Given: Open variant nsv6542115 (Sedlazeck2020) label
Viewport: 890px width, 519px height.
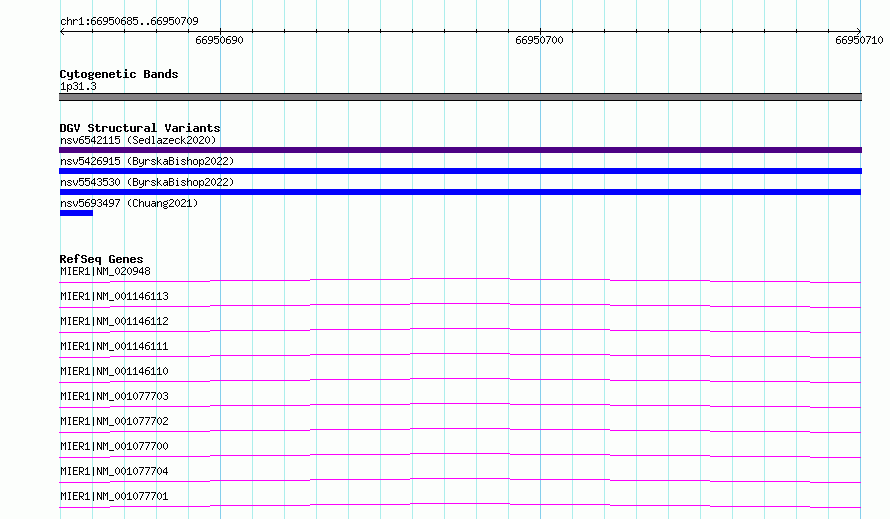Looking at the screenshot, I should point(138,140).
